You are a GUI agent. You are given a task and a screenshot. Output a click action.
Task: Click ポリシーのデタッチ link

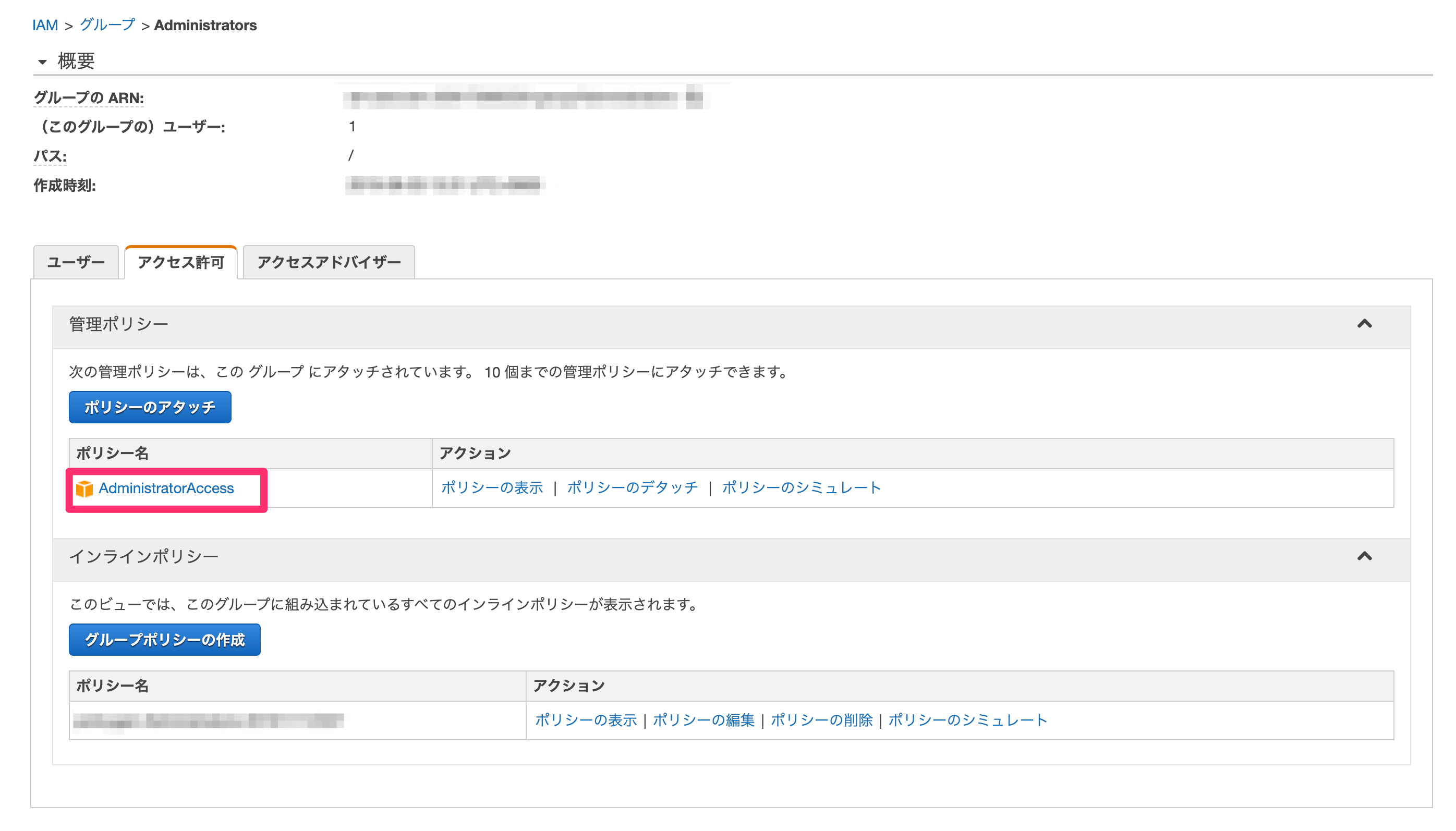coord(632,488)
